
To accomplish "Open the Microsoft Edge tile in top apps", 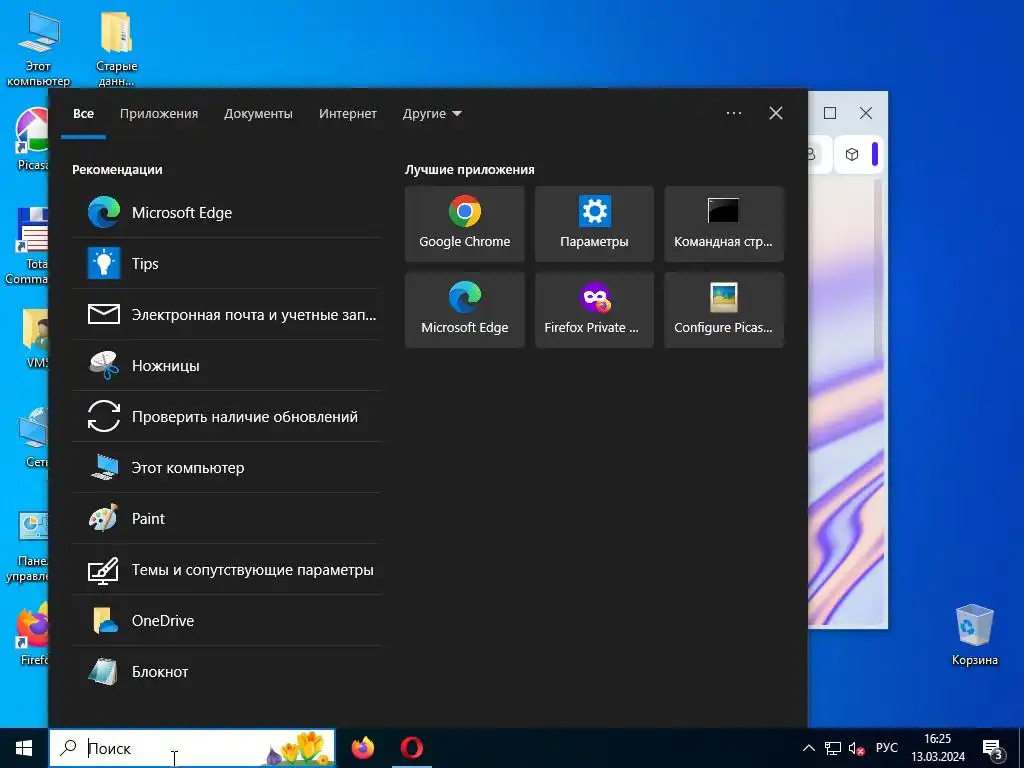I will tap(464, 310).
